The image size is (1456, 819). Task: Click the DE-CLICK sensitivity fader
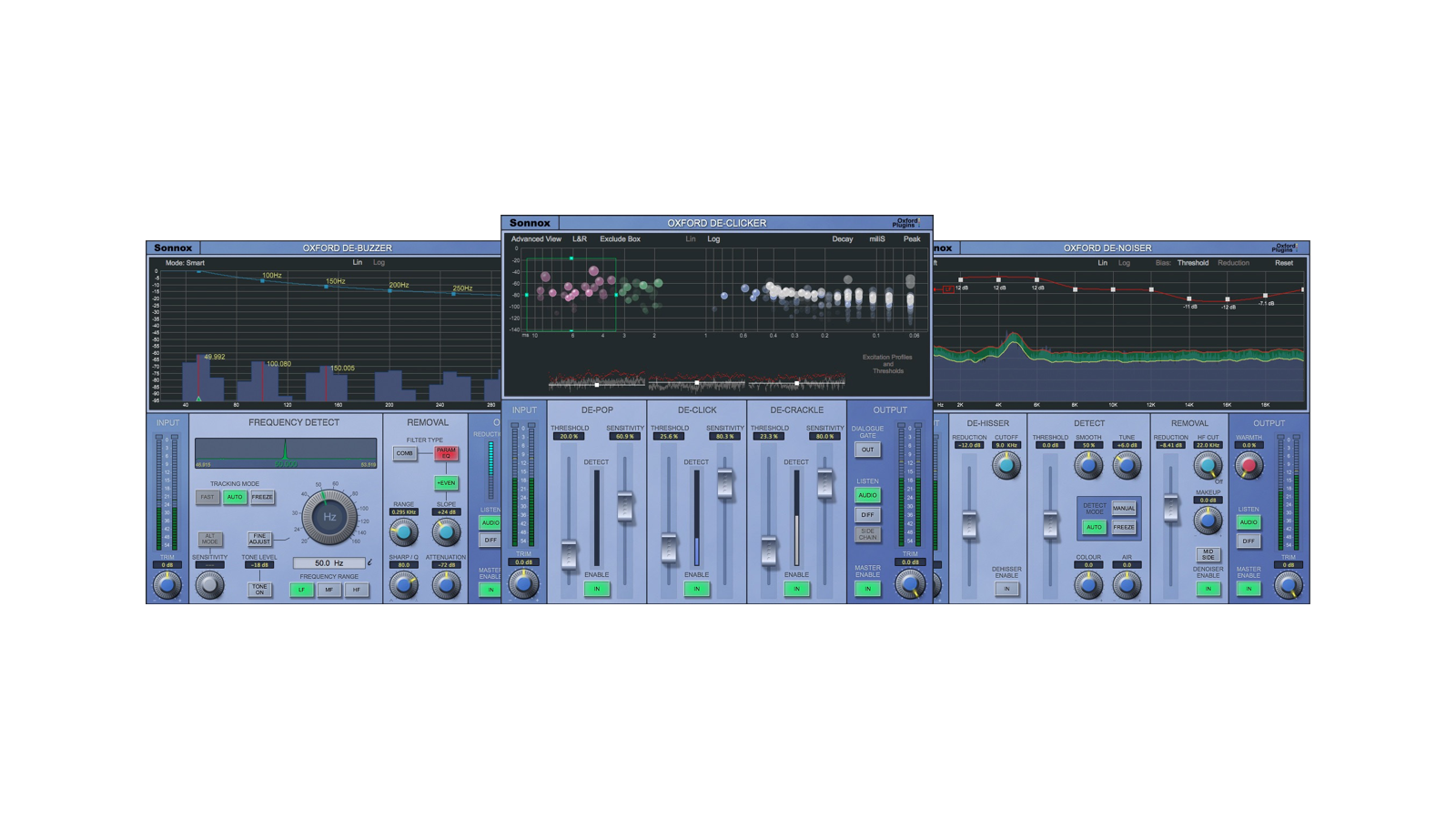(724, 482)
